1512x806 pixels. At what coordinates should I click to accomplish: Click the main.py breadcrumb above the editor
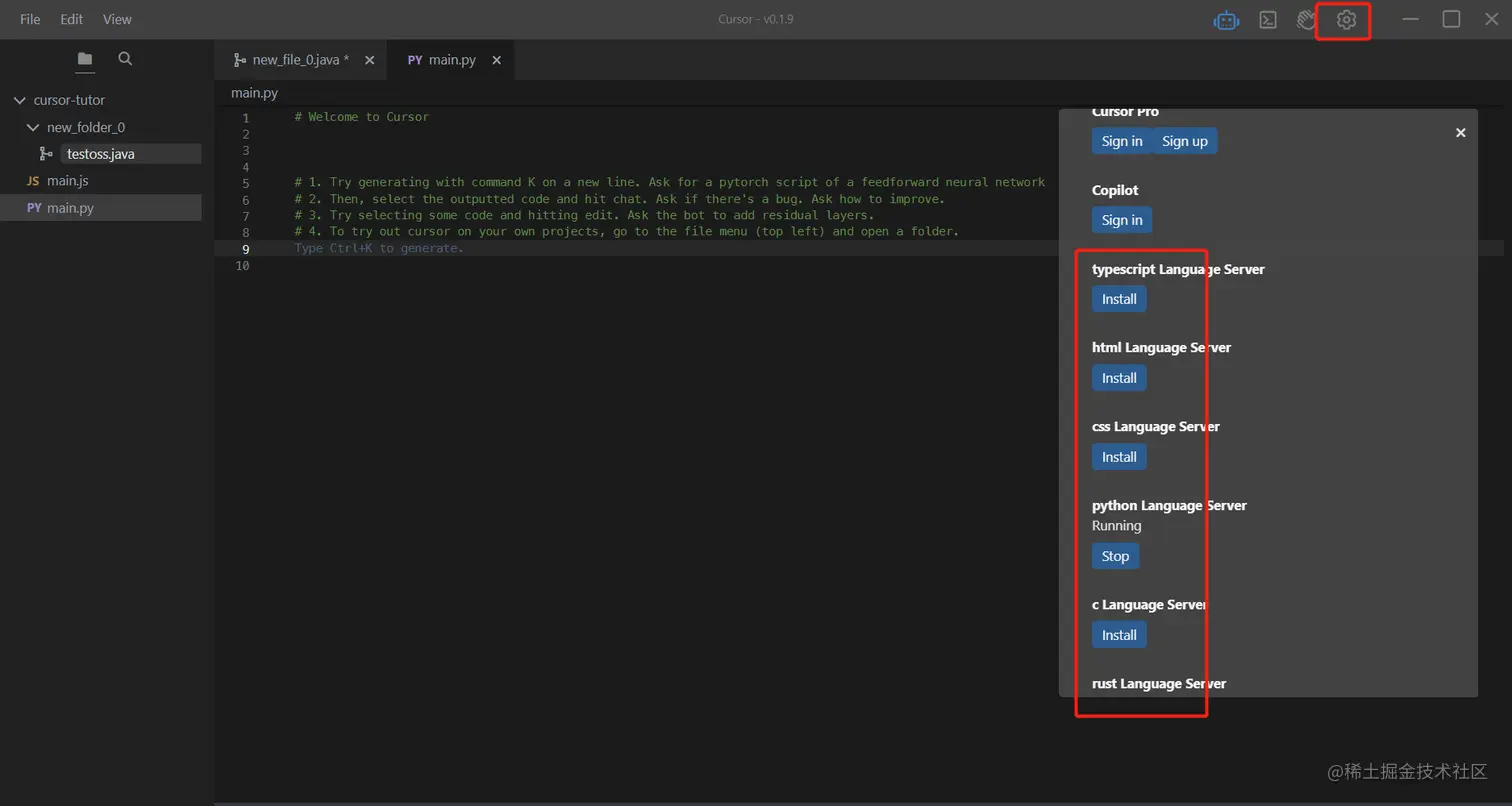click(254, 93)
